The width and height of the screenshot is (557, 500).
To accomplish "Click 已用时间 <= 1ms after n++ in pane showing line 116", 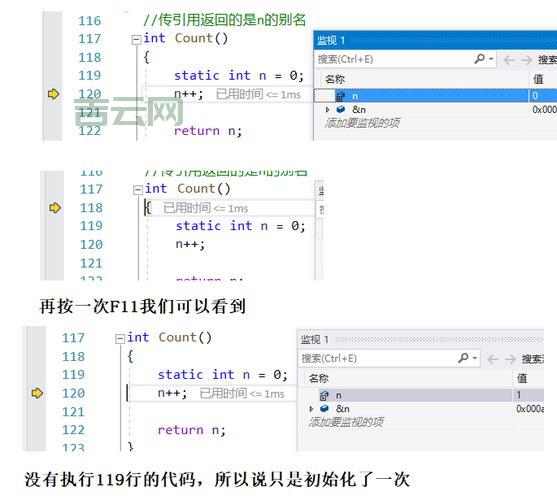I will coord(258,94).
